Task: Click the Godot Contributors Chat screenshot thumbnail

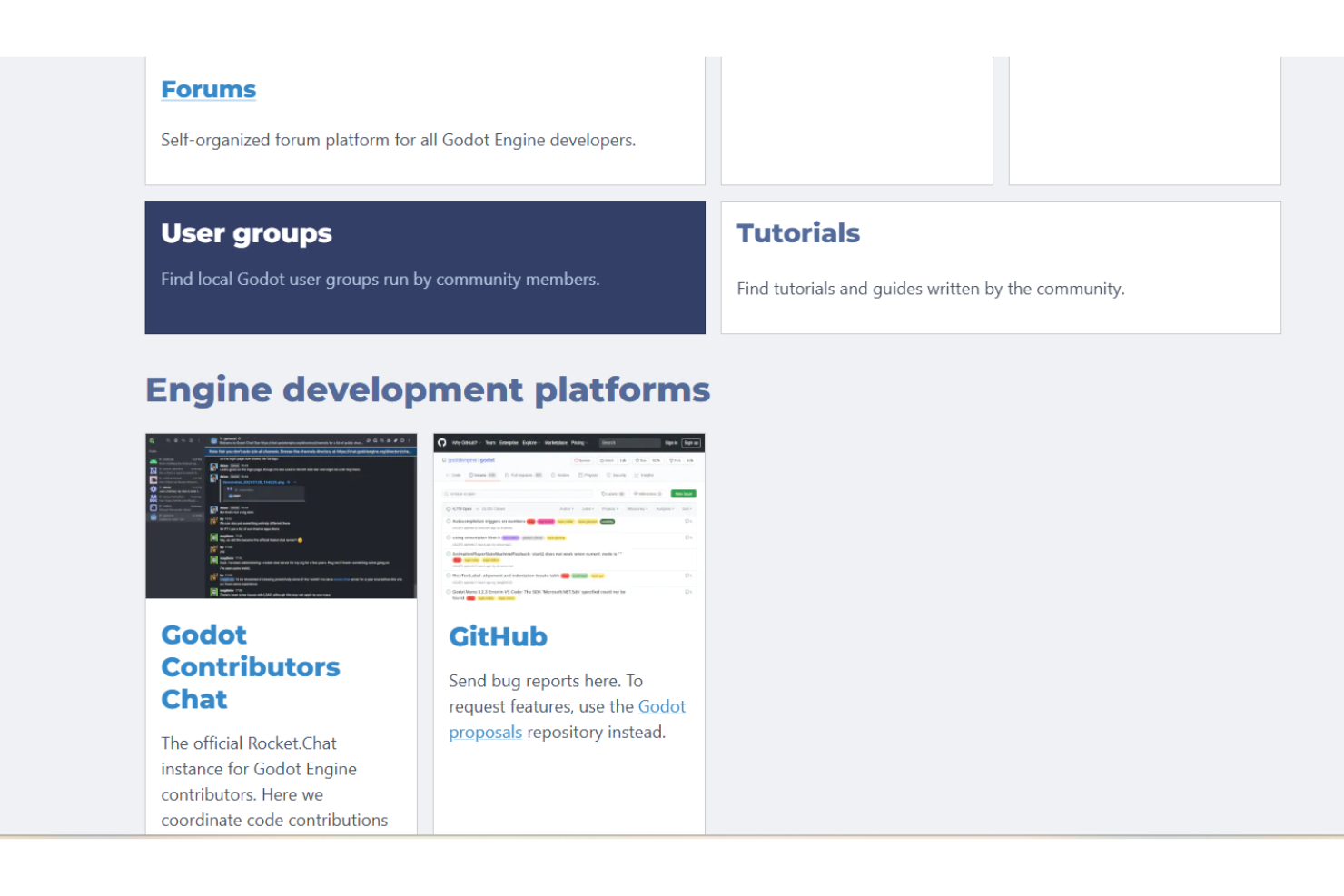Action: (x=282, y=516)
